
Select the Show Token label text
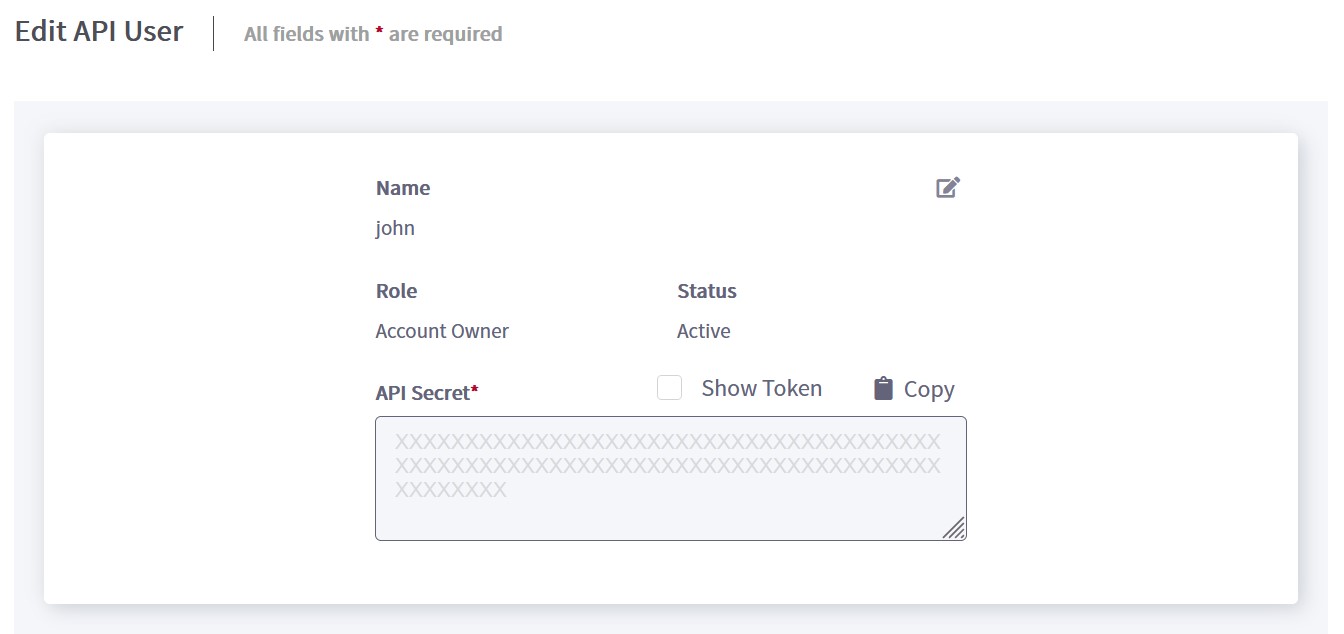[x=762, y=388]
